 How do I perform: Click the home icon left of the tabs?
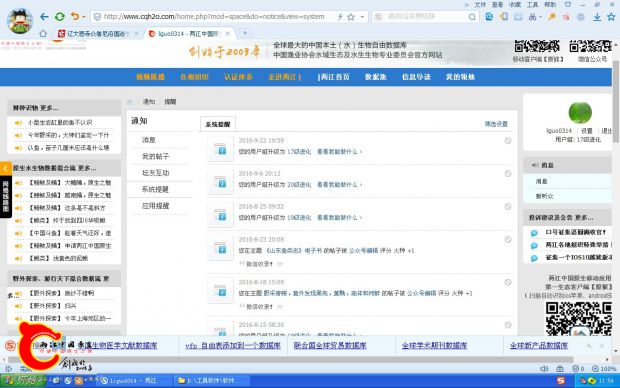[43, 33]
